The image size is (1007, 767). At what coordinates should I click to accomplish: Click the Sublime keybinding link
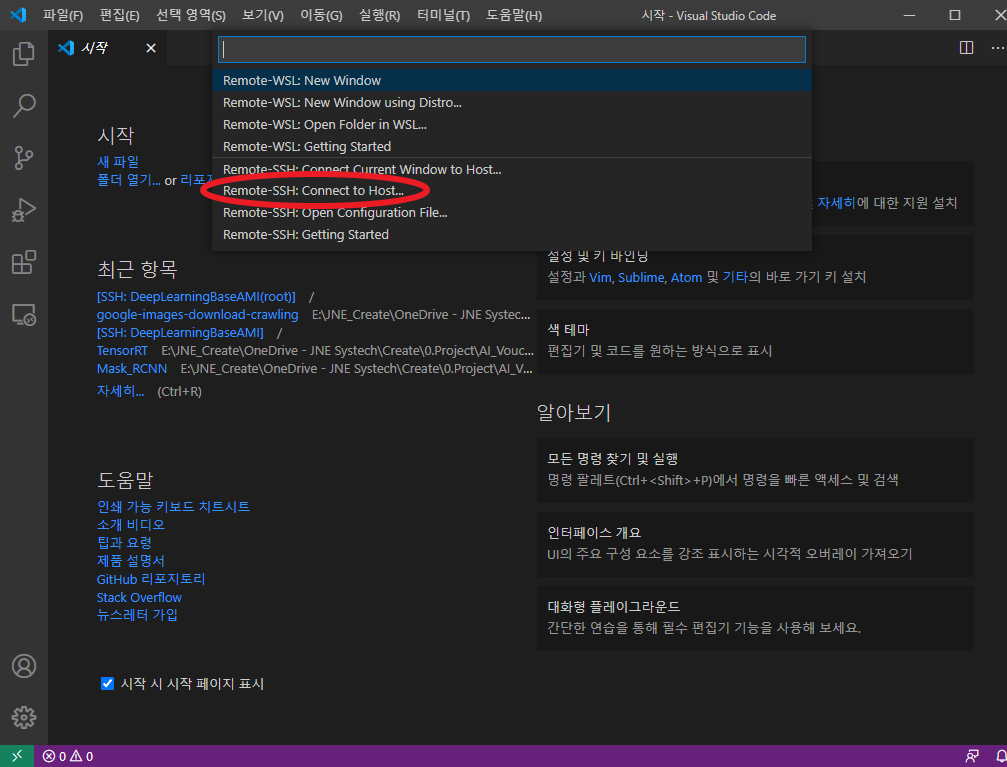tap(641, 278)
